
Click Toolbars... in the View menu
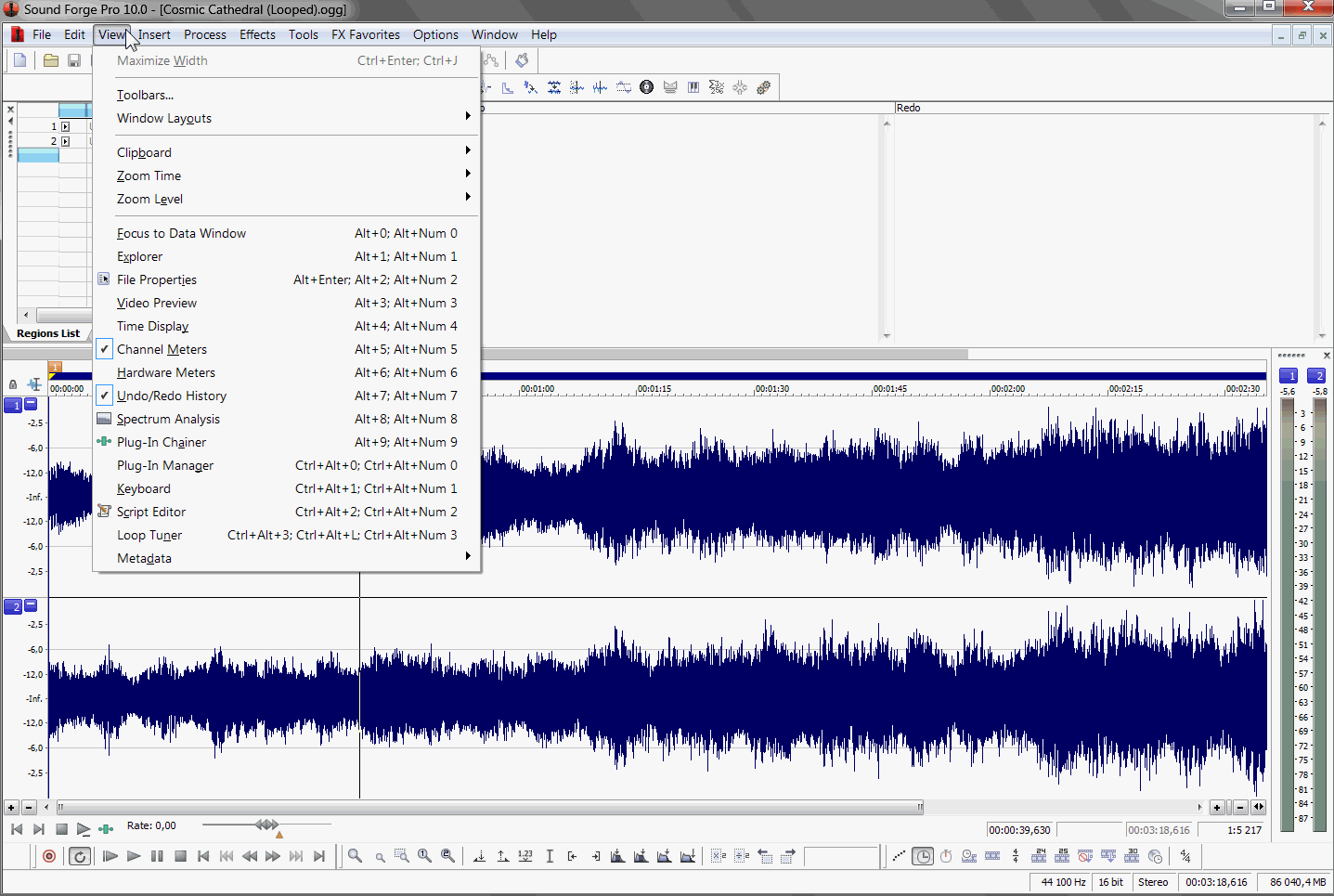point(145,95)
